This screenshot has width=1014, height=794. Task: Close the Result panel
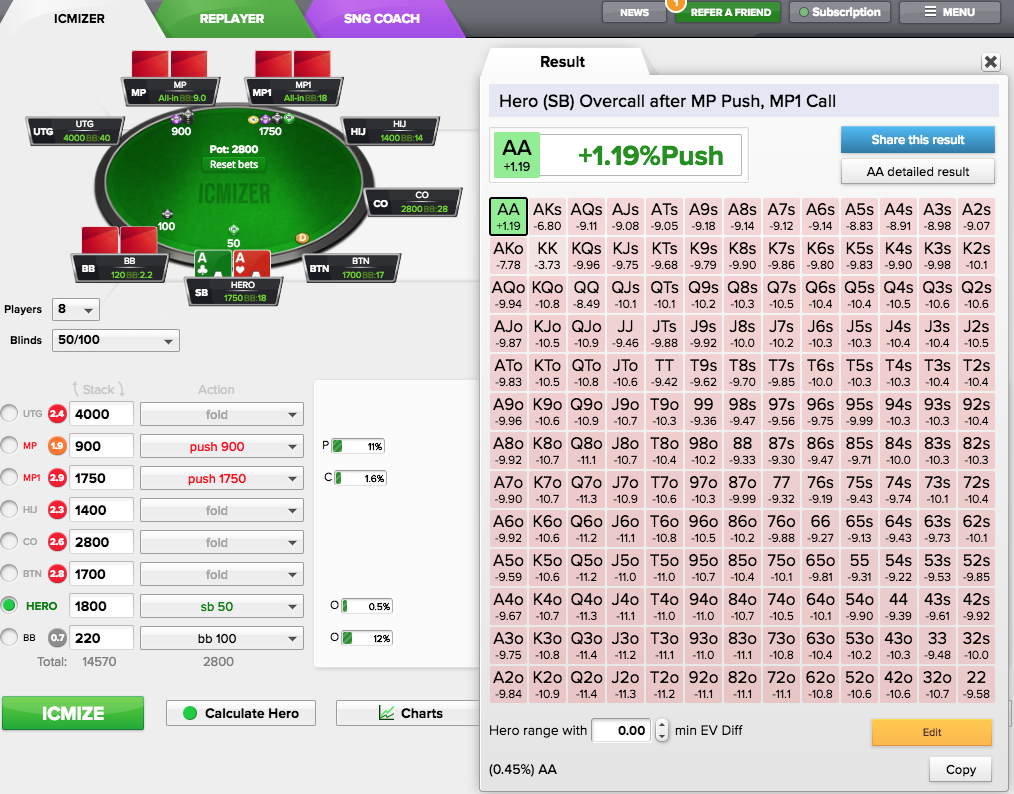(x=990, y=62)
